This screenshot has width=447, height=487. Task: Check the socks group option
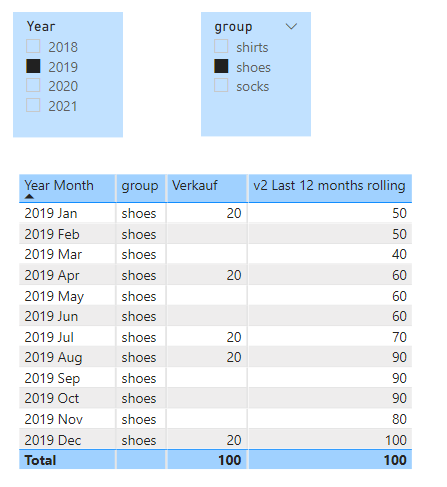click(x=221, y=85)
